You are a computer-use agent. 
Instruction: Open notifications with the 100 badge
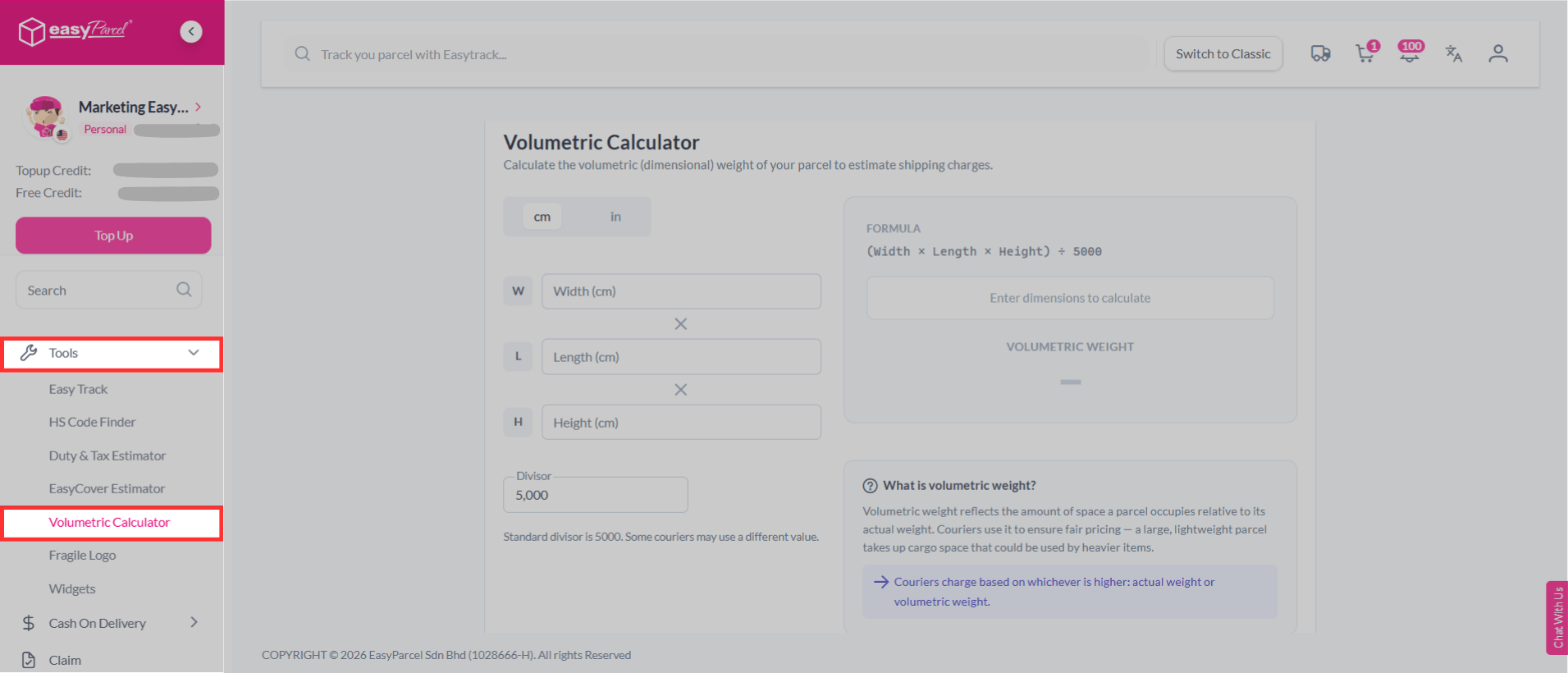pos(1410,52)
